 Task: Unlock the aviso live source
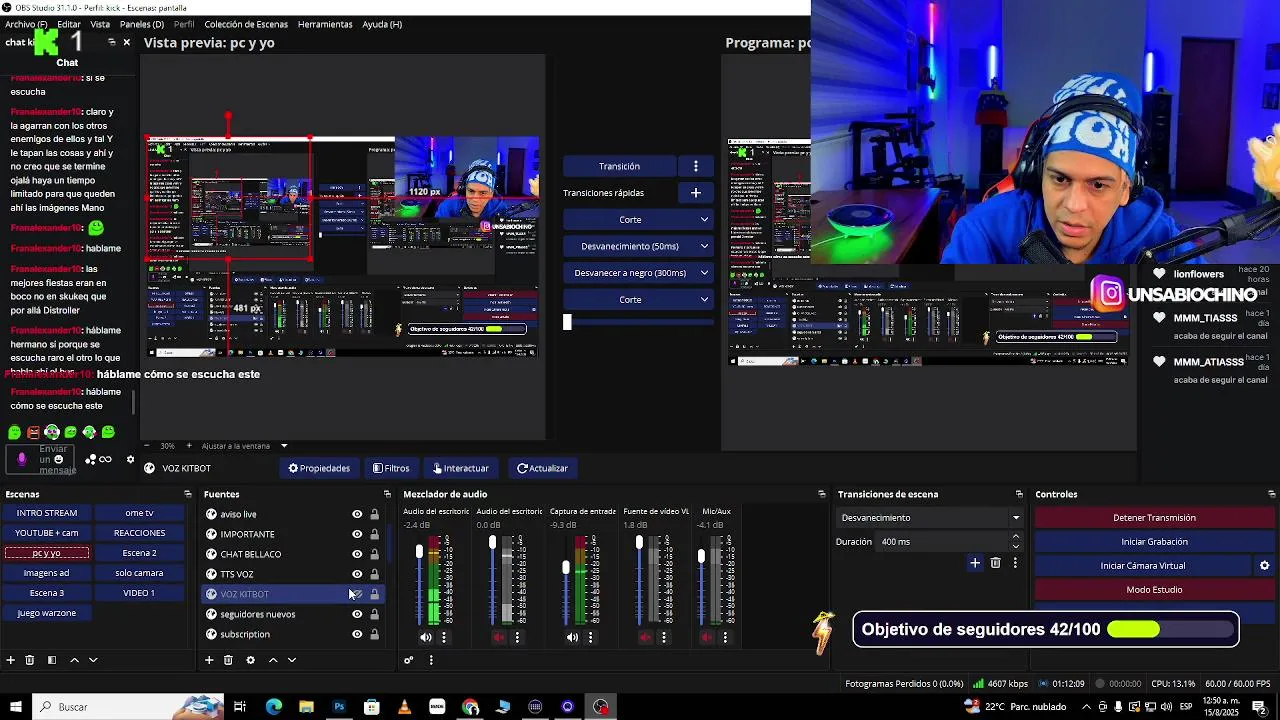click(x=375, y=514)
